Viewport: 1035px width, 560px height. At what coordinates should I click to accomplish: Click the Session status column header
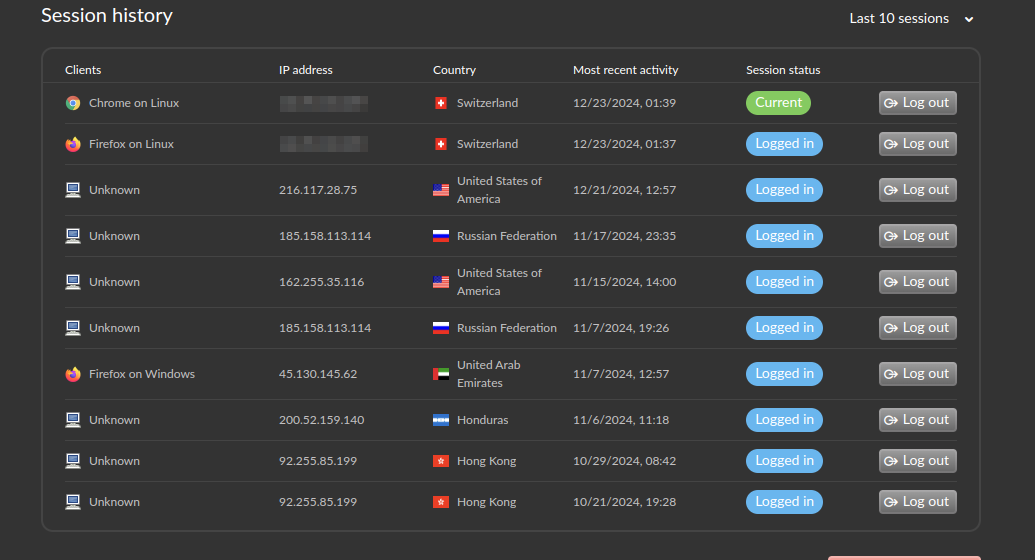tap(783, 70)
